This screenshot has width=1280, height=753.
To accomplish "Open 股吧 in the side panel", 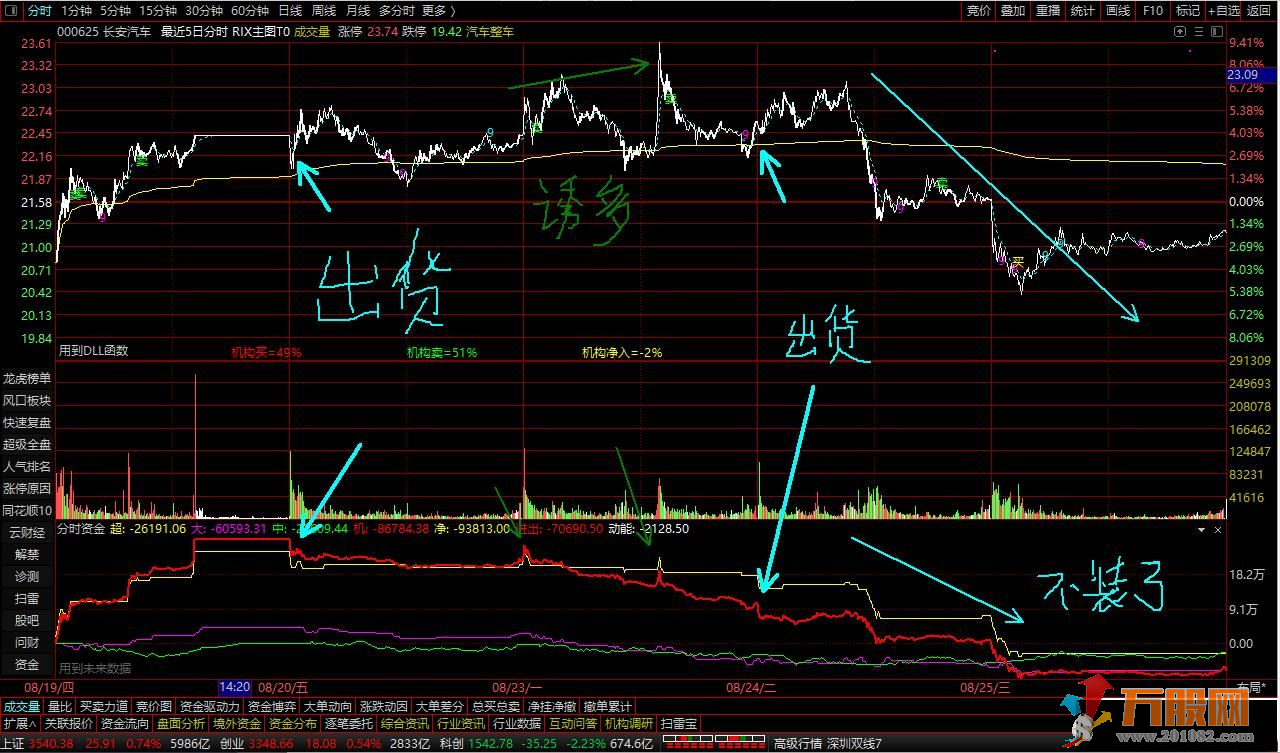I will (27, 621).
